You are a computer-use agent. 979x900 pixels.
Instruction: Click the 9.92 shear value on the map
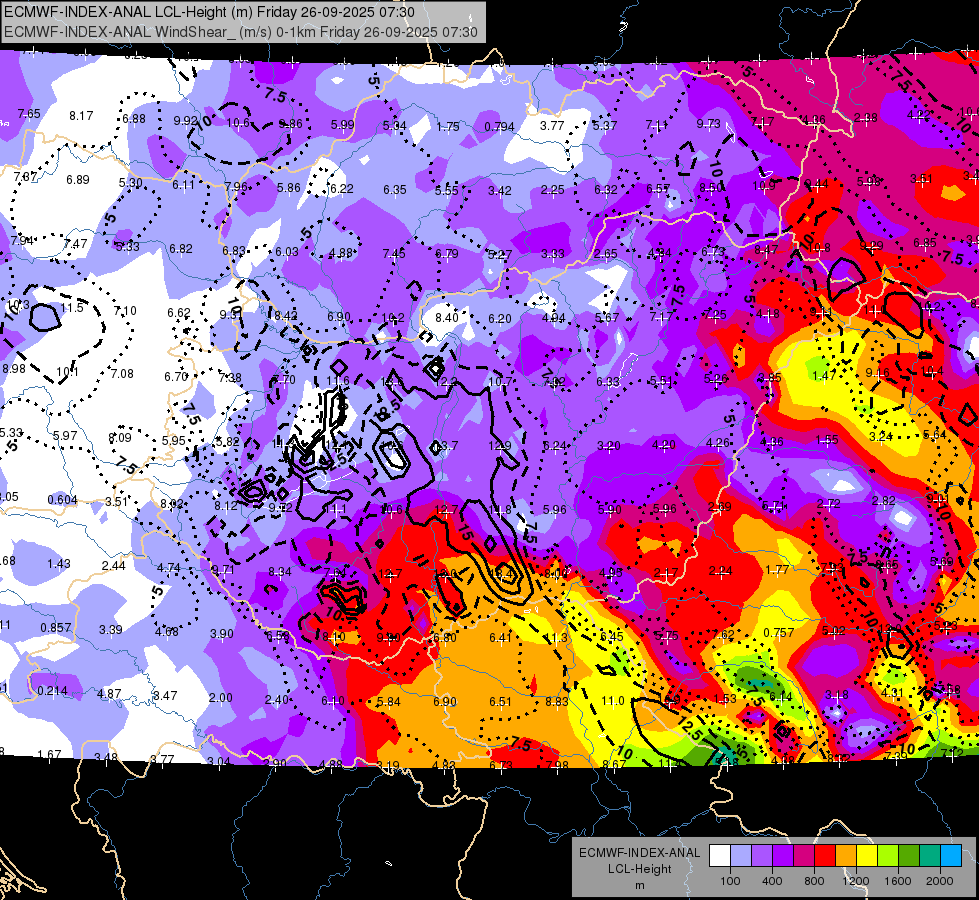click(x=185, y=121)
